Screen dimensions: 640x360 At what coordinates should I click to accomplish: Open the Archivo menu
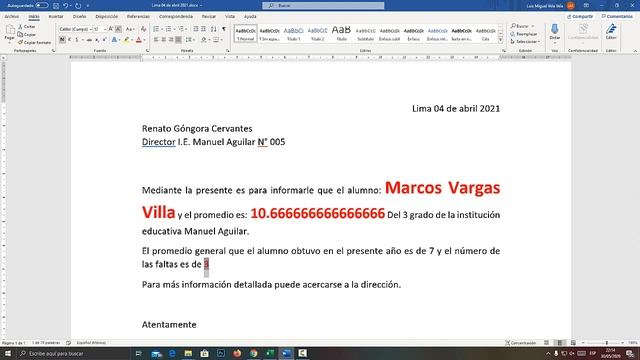coord(11,17)
